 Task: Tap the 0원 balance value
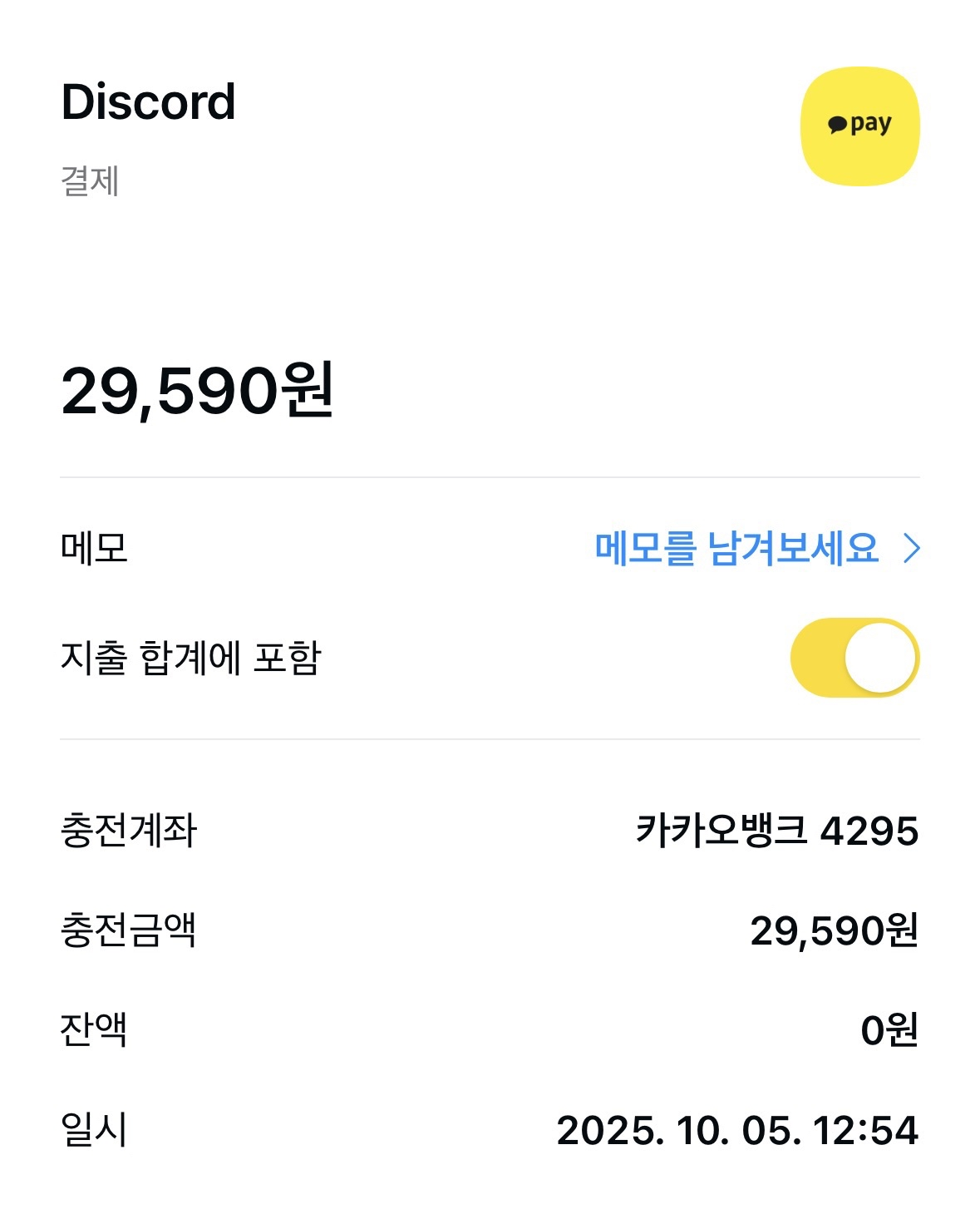pos(889,1030)
